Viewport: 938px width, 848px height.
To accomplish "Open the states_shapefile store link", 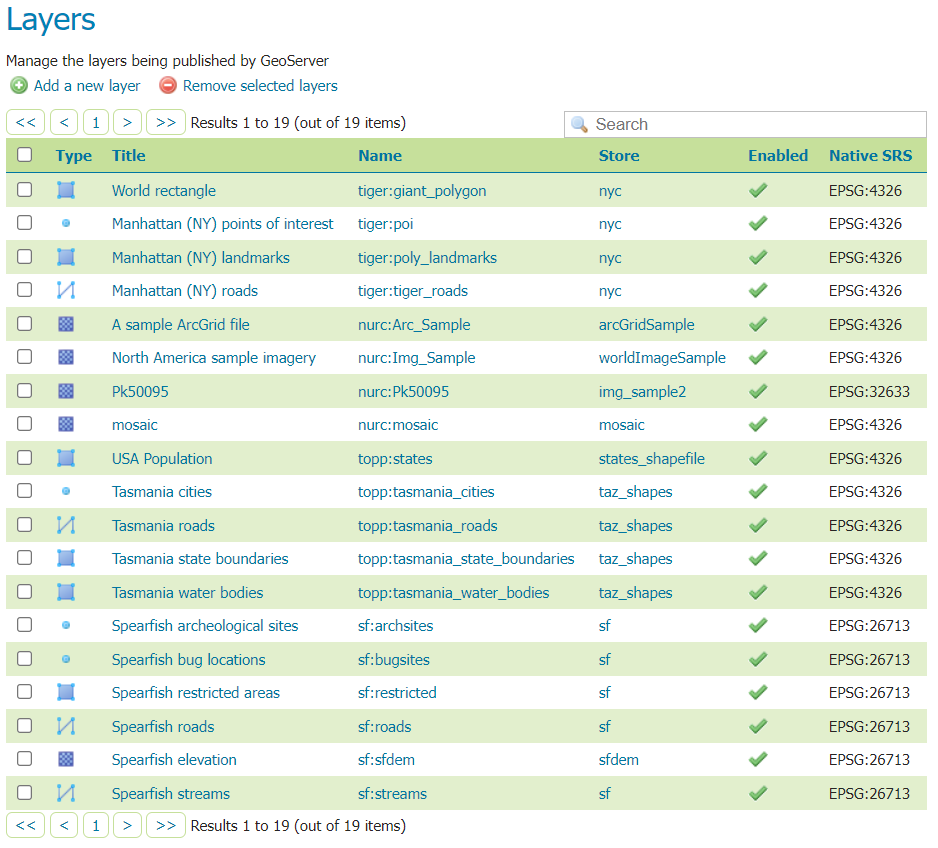I will 651,459.
